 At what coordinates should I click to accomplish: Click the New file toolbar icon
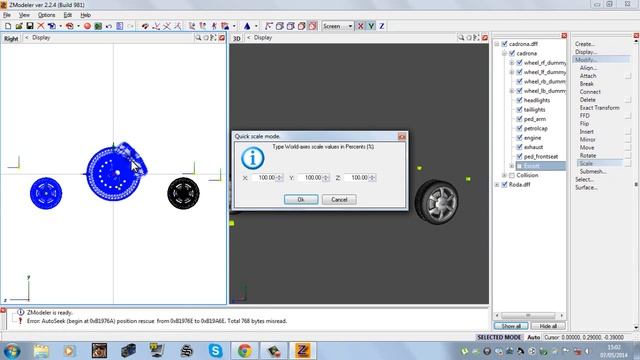pos(8,26)
